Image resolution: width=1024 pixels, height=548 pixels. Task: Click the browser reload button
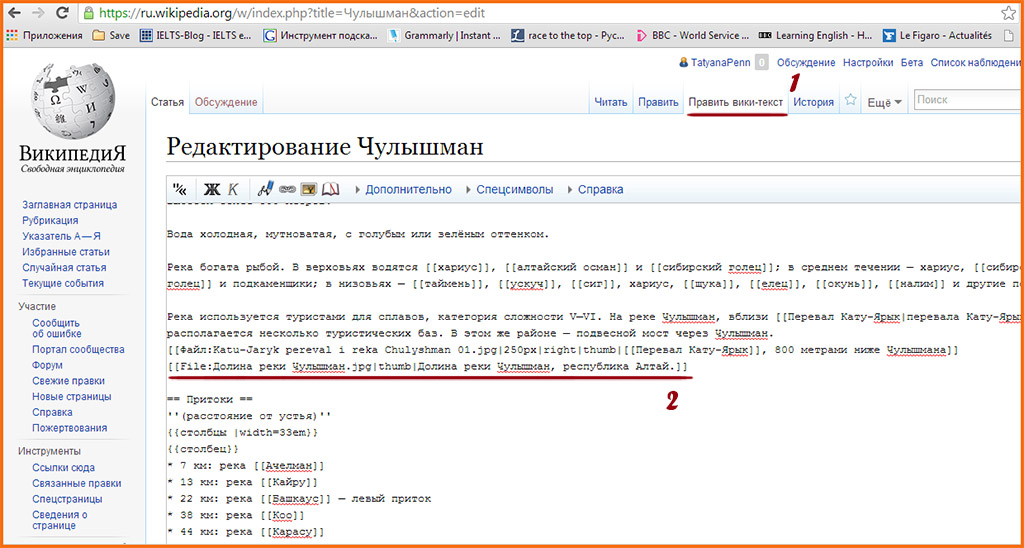pos(62,14)
